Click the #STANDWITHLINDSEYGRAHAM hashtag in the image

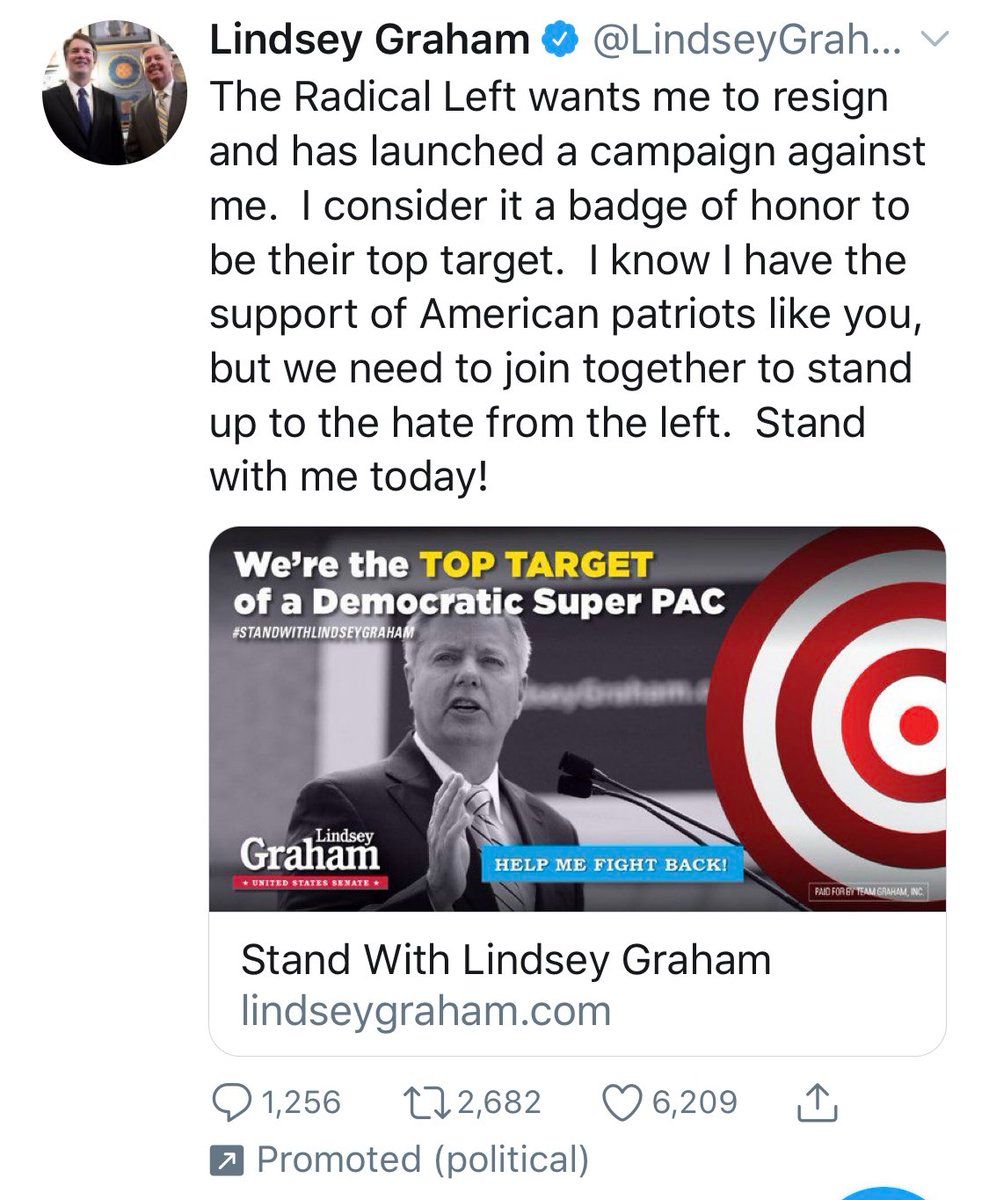click(x=321, y=633)
